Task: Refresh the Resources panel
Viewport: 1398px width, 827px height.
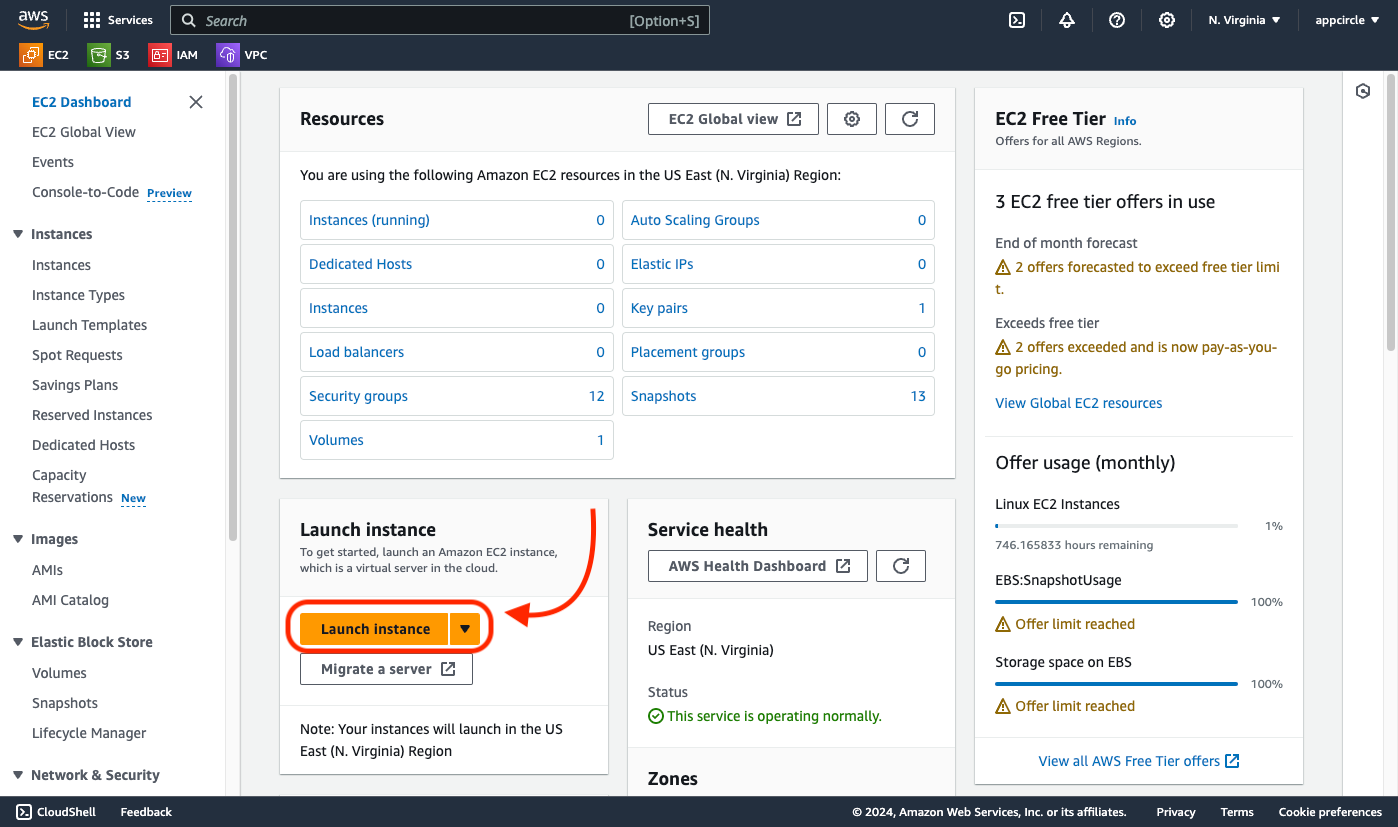Action: 910,119
